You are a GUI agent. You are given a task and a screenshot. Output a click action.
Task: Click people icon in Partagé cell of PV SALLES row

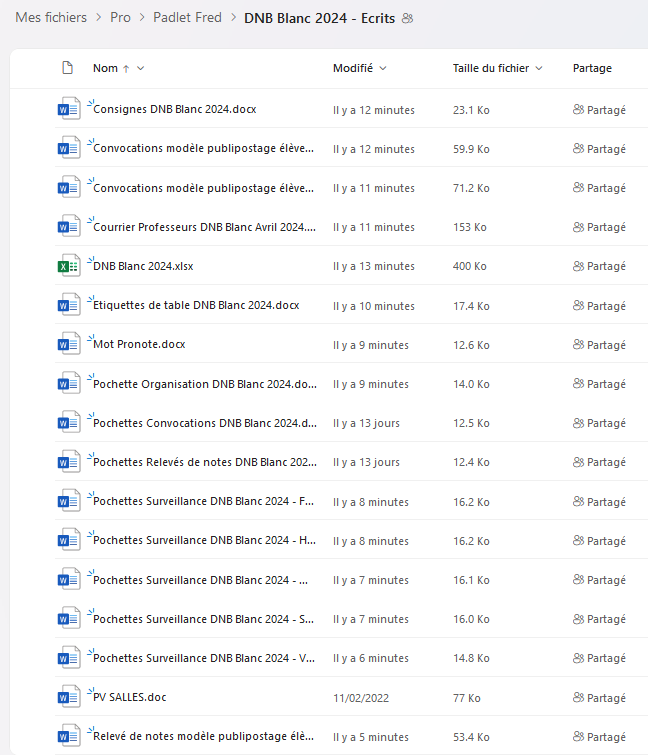point(578,697)
